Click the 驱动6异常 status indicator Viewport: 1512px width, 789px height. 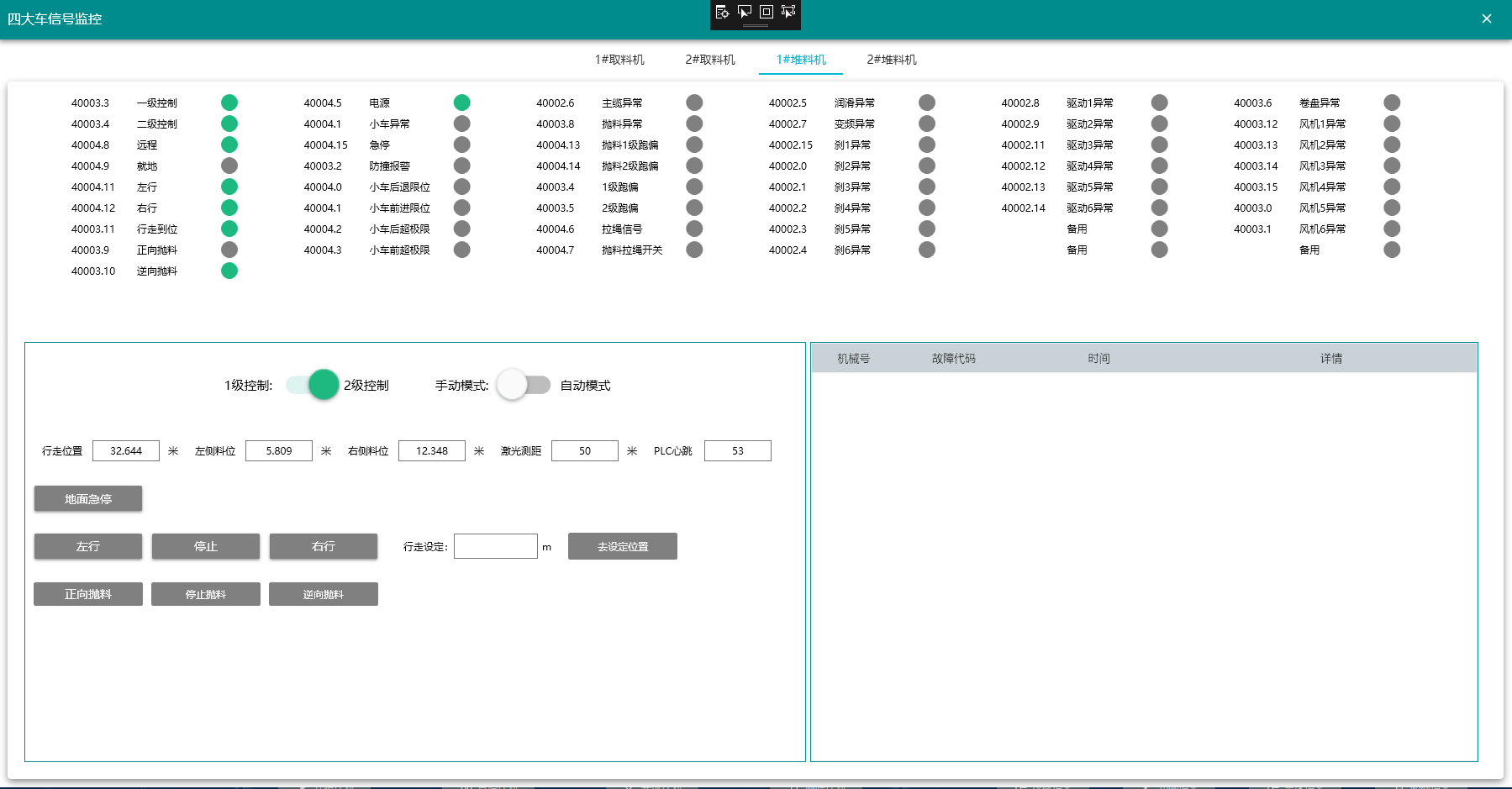pos(1160,208)
